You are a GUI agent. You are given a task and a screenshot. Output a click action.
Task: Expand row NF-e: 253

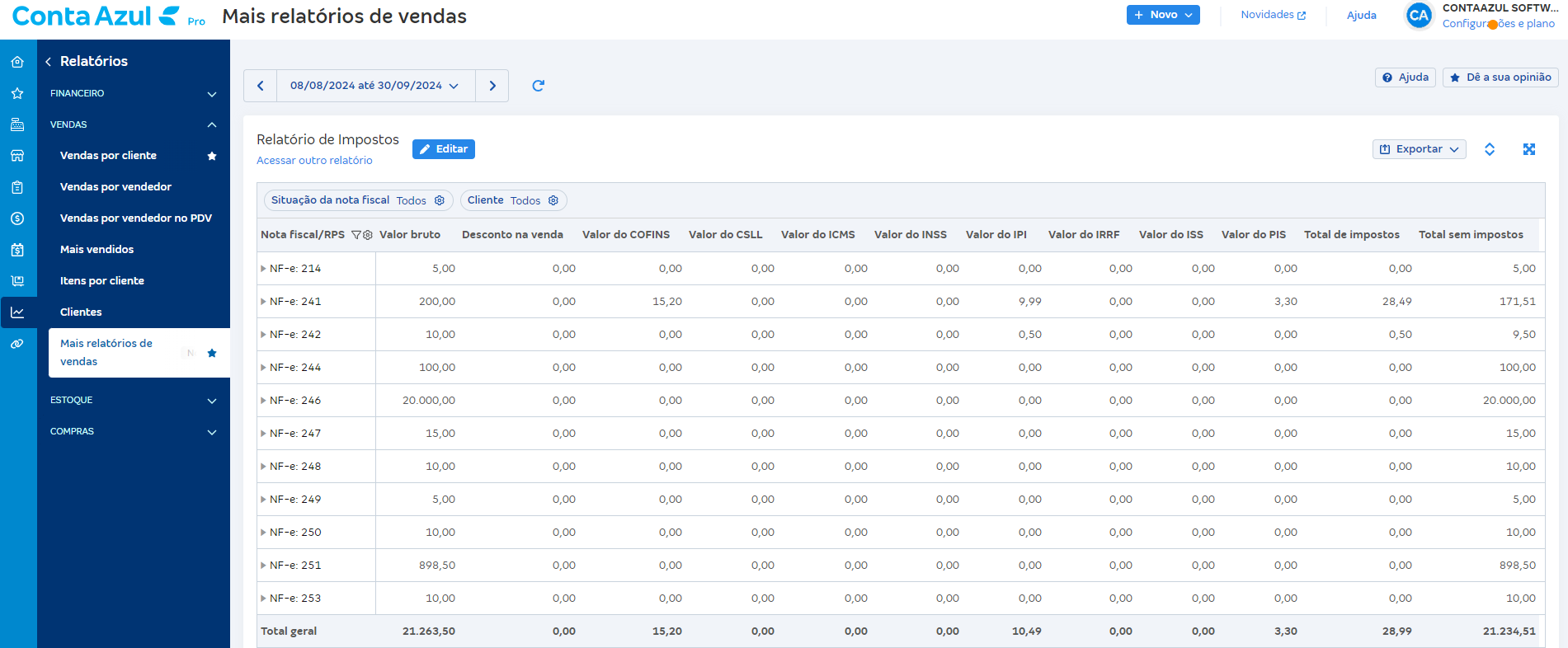click(x=263, y=599)
